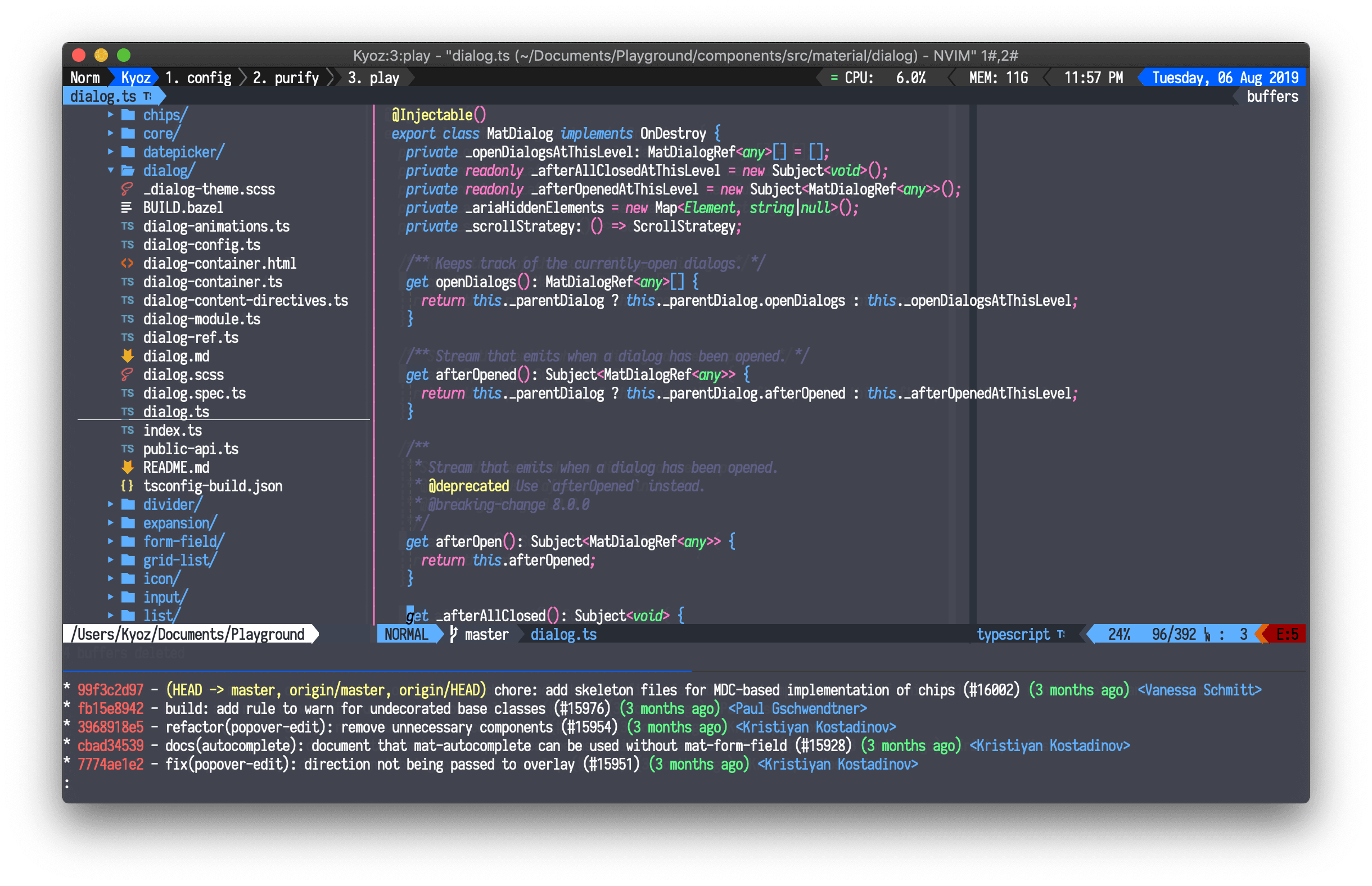
Task: Click the markdown icon beside dialog.md
Action: [x=127, y=356]
